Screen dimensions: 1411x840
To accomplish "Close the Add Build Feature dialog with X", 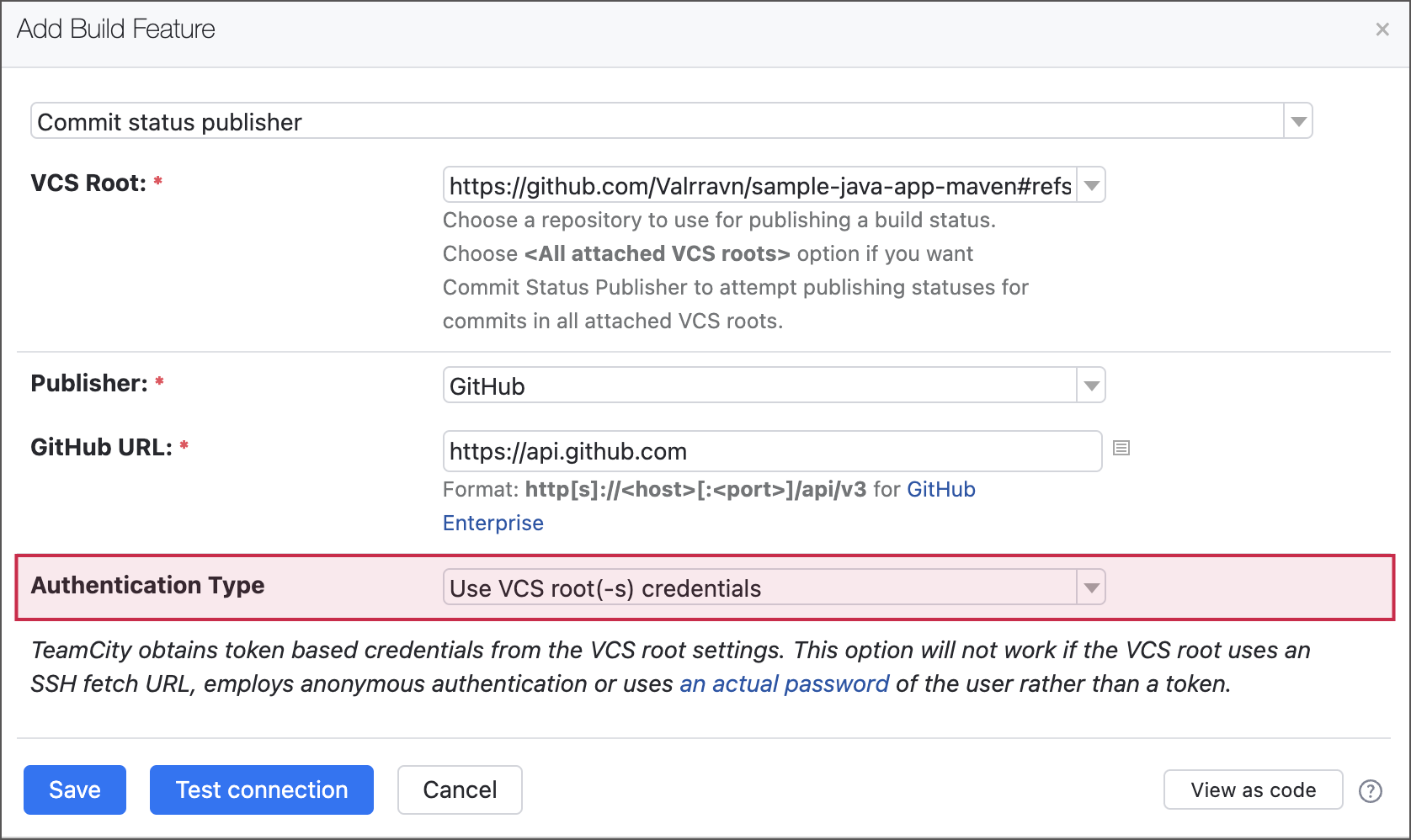I will coord(1382,29).
